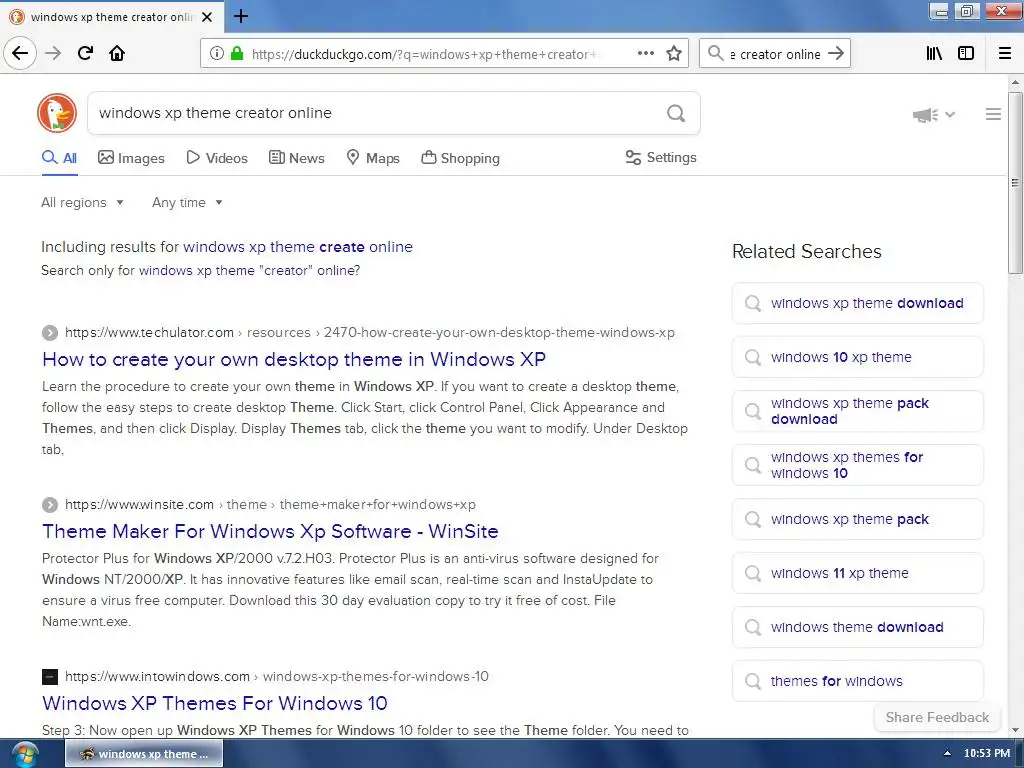This screenshot has height=768, width=1024.
Task: Click the DuckDuckGo search magnifier button
Action: [x=676, y=114]
